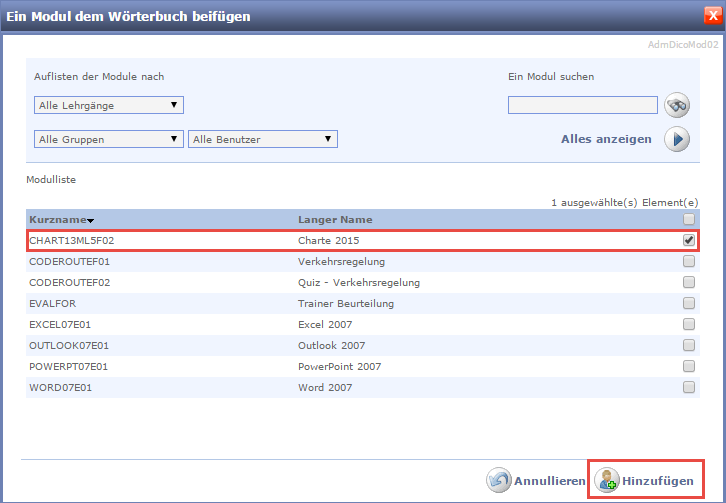Expand the Alle Gruppen dropdown
Image resolution: width=726 pixels, height=503 pixels.
pos(108,139)
